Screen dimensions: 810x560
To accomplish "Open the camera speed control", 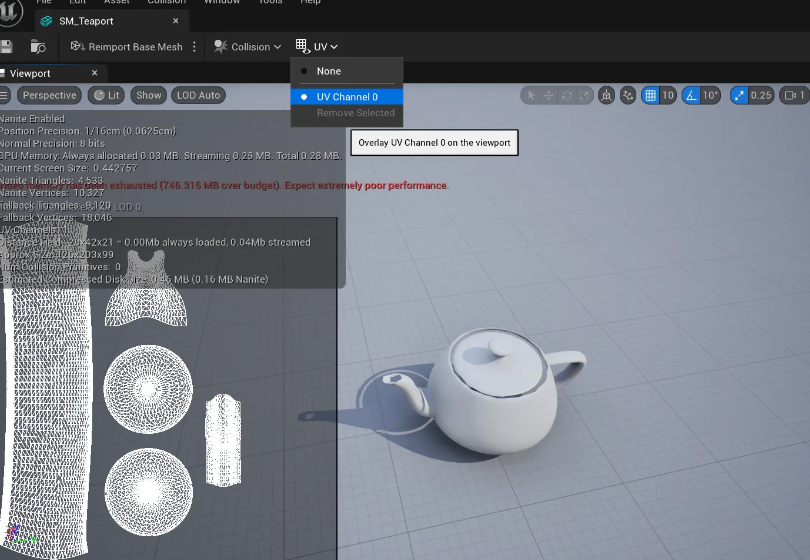I will pos(795,95).
